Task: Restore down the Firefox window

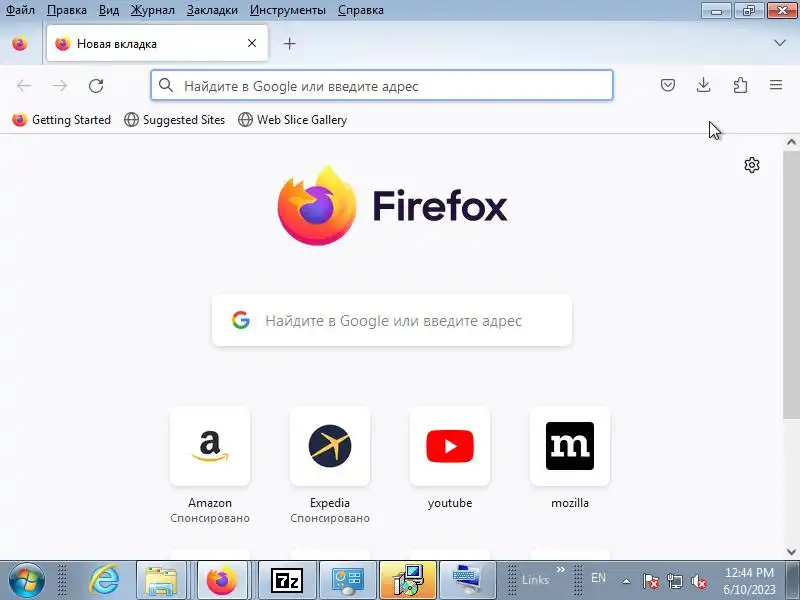Action: pyautogui.click(x=749, y=10)
